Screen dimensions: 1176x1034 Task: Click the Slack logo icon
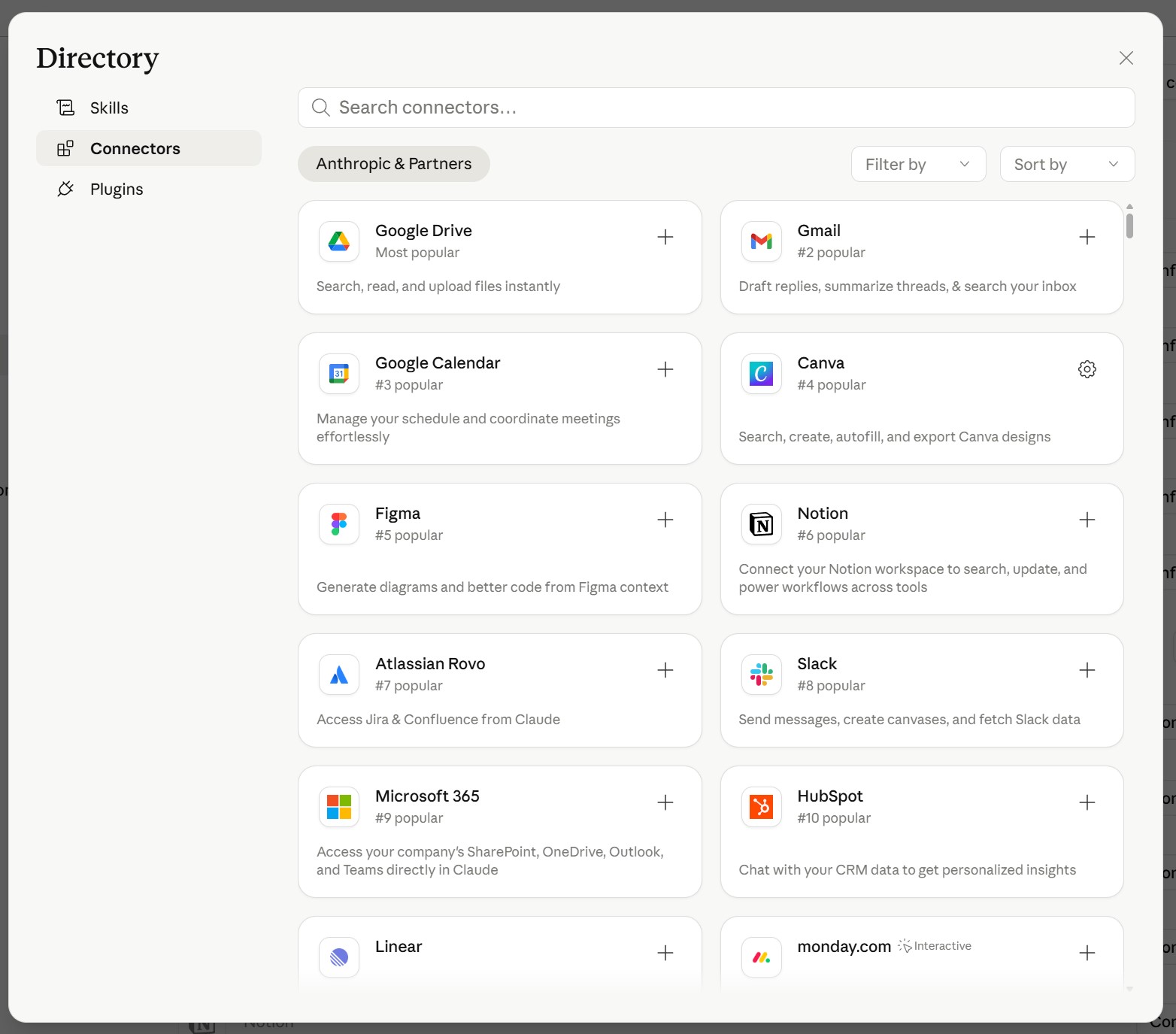coord(762,675)
